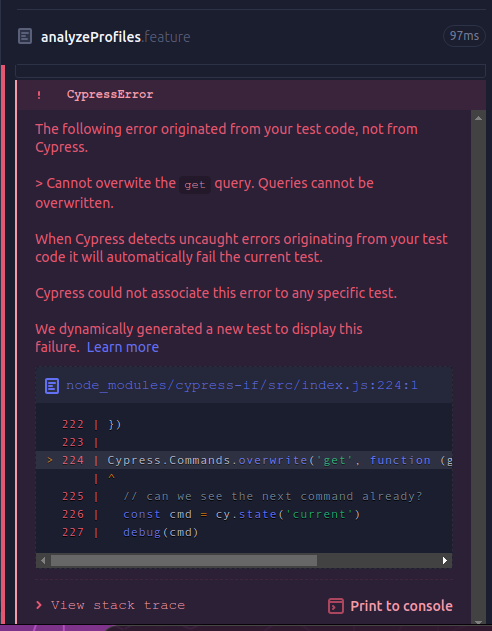This screenshot has width=492, height=631.
Task: Expand View stack trace
Action: (x=111, y=605)
